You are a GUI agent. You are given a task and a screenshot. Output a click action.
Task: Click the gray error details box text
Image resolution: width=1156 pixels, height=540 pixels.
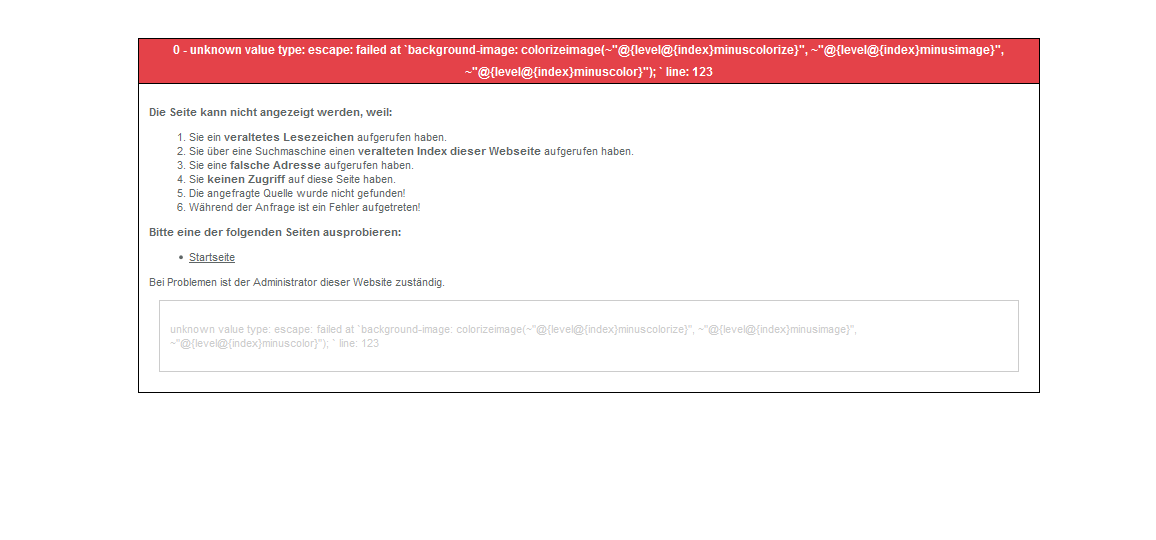pos(513,336)
